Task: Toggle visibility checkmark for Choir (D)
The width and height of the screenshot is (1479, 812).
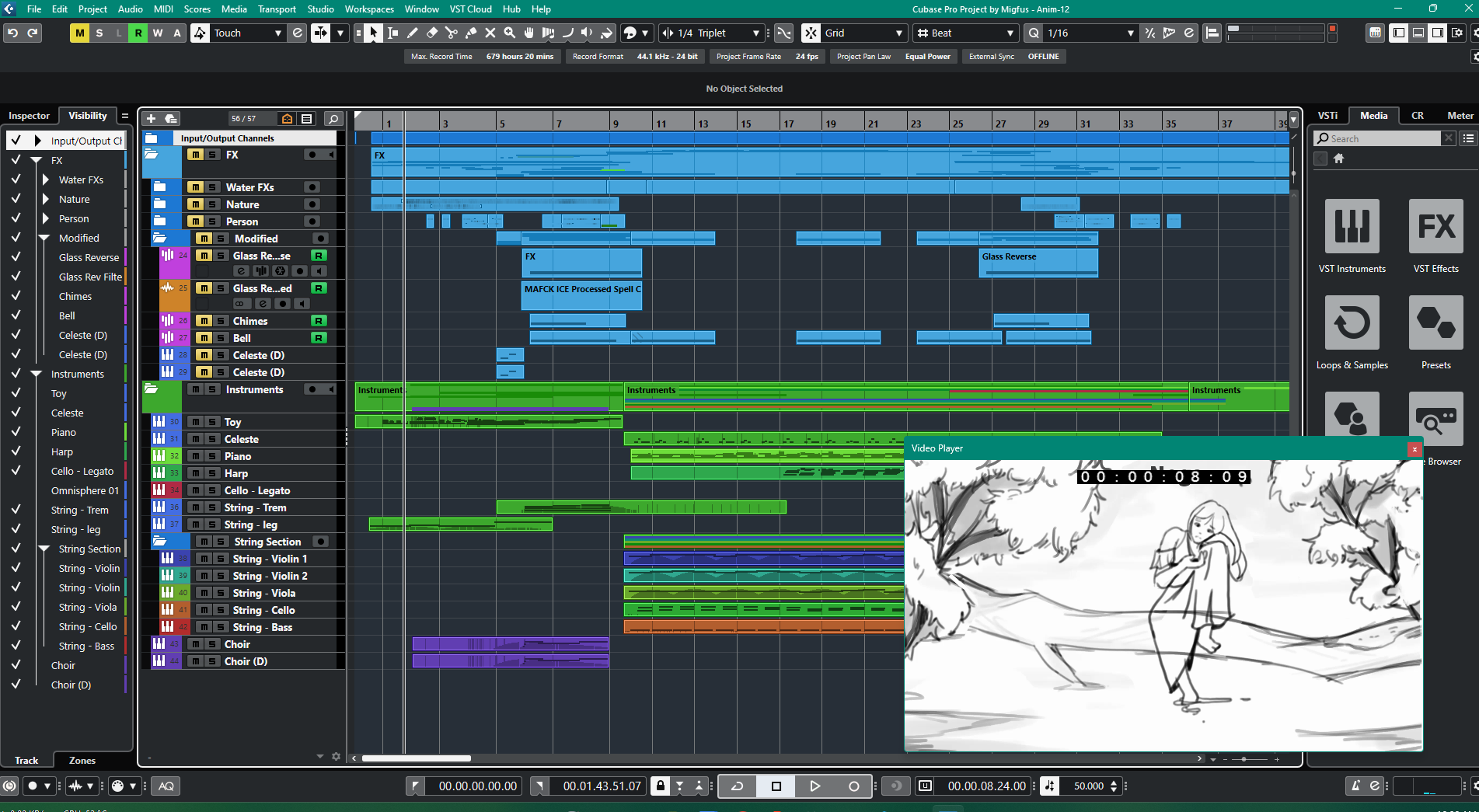Action: click(16, 685)
